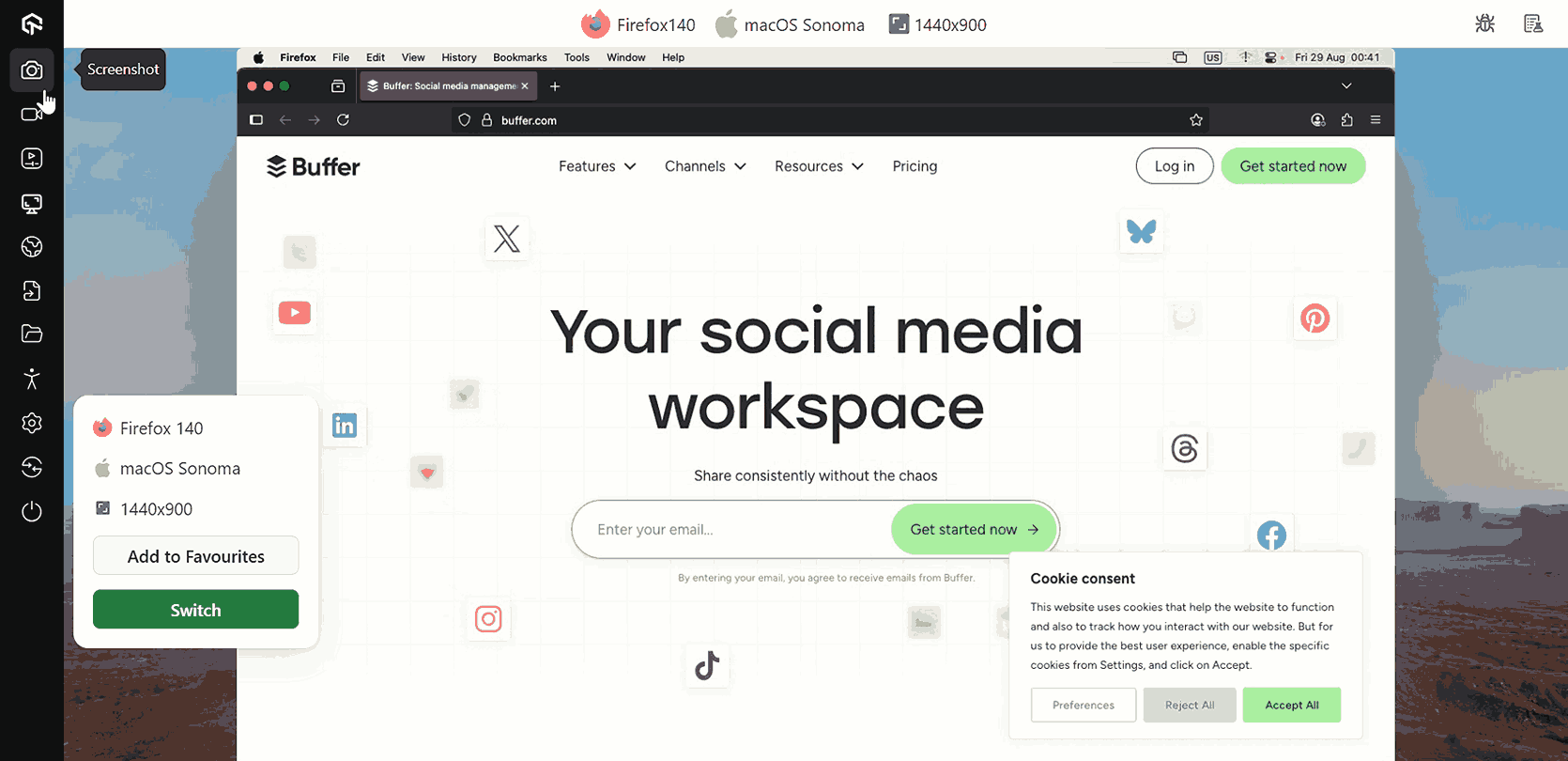The width and height of the screenshot is (1568, 761).
Task: Click the accessibility figure icon in the sidebar
Action: click(x=32, y=379)
